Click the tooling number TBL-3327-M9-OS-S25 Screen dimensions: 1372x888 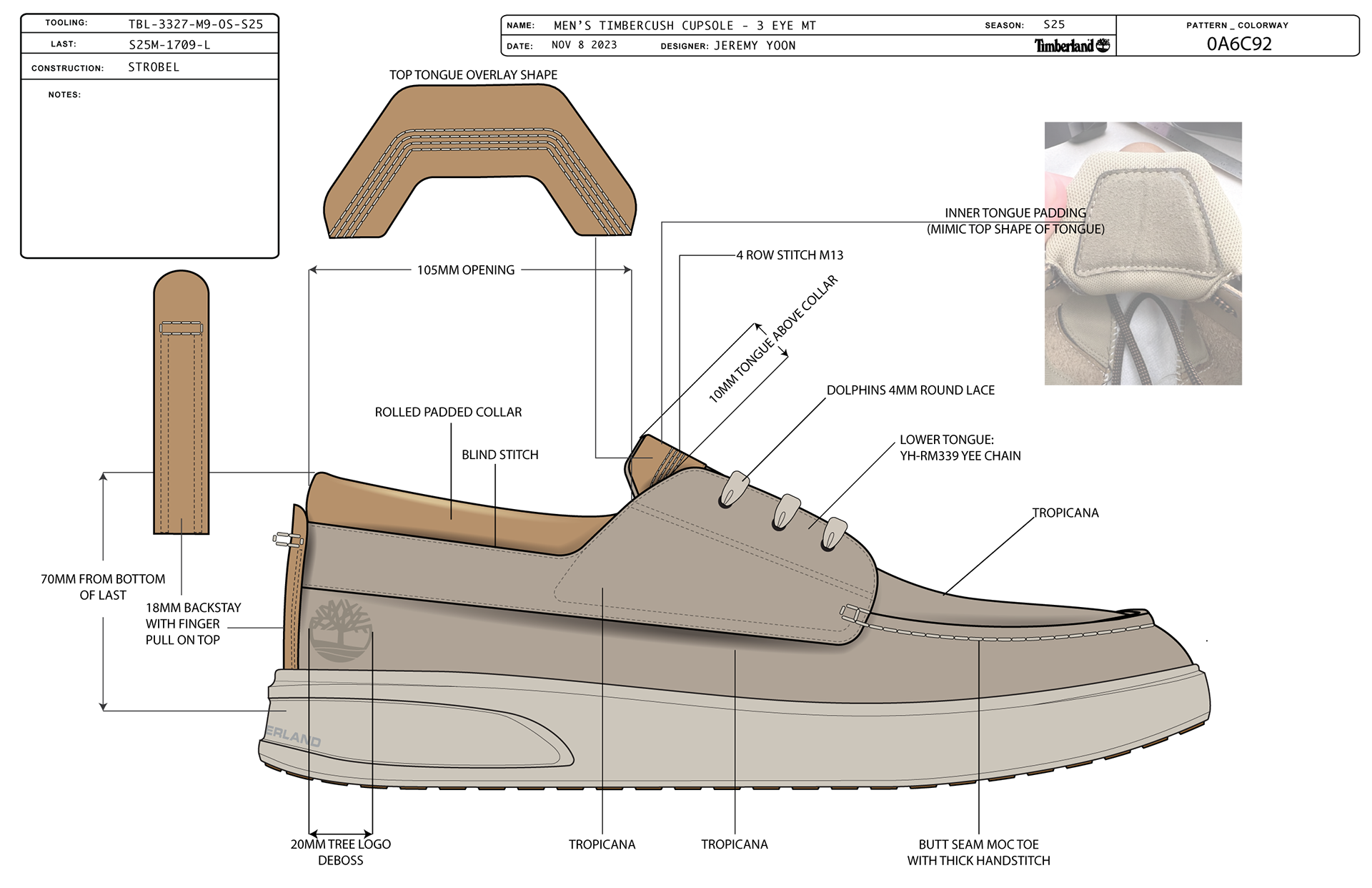[196, 24]
